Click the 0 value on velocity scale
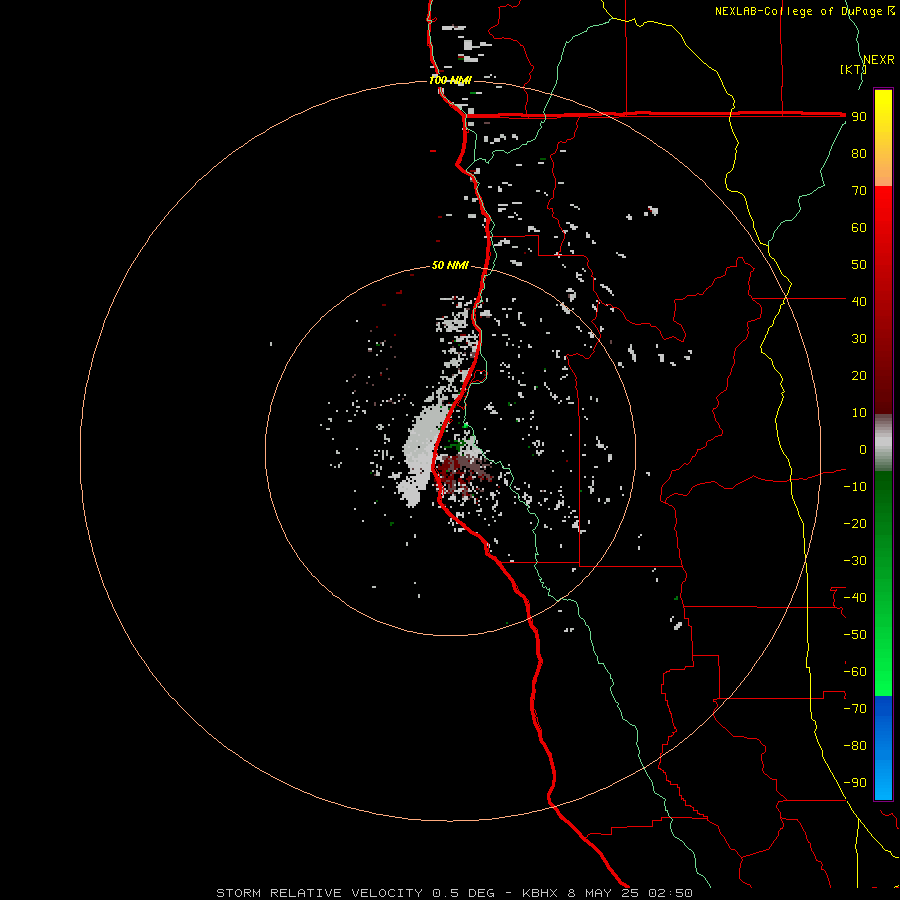 [x=863, y=449]
